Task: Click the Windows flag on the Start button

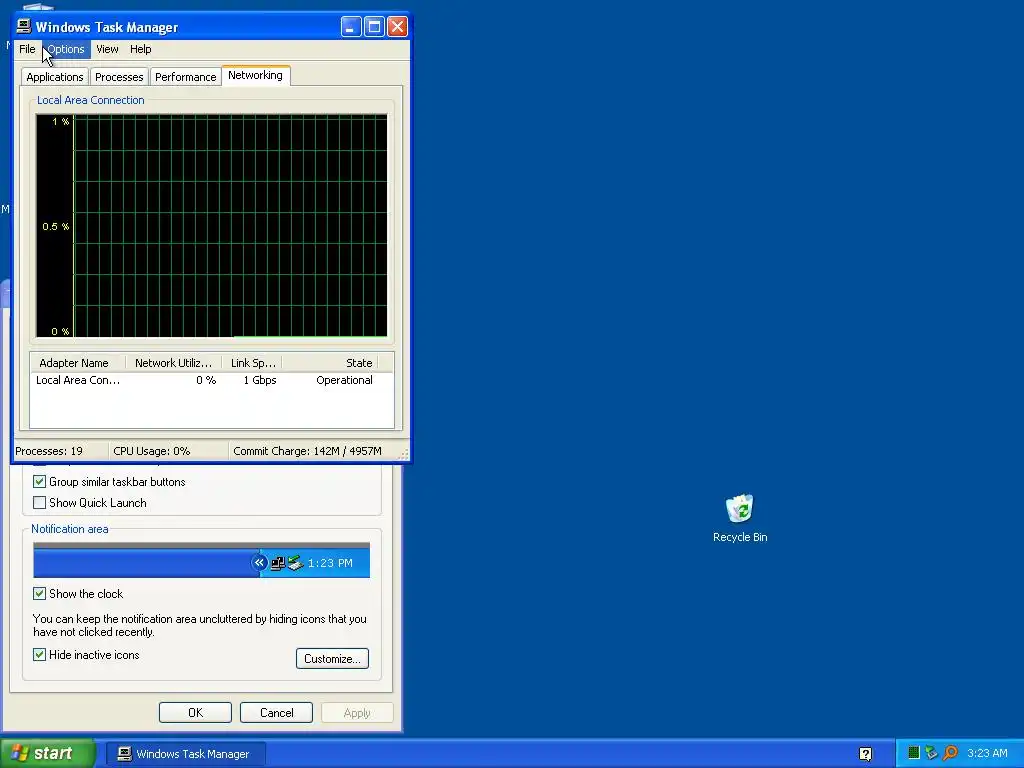Action: click(20, 754)
